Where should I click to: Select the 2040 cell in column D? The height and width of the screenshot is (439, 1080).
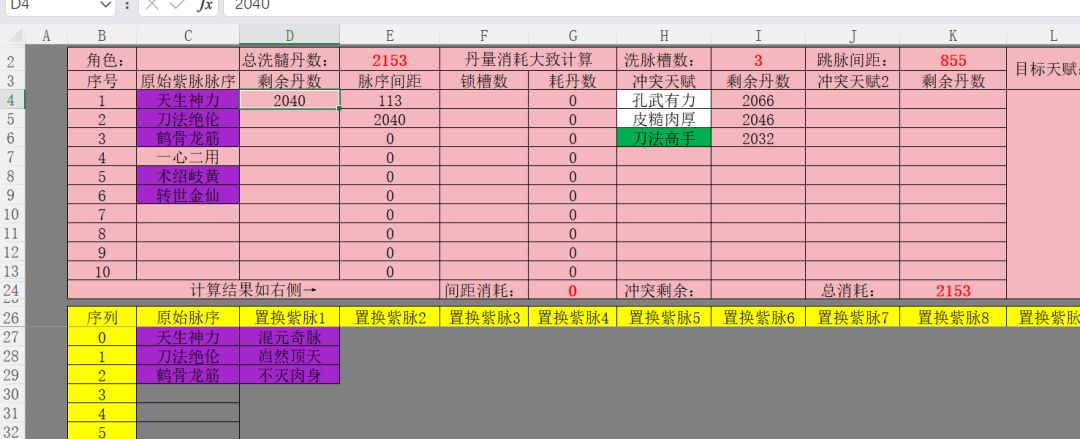pos(289,100)
